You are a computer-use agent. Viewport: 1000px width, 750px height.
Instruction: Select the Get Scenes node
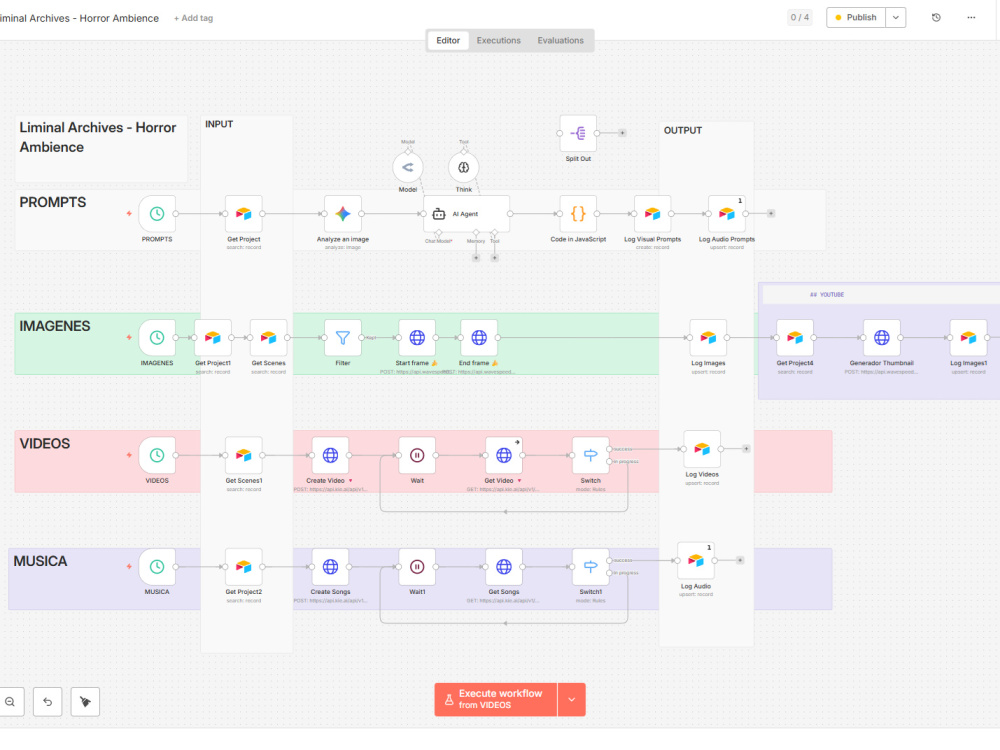click(x=268, y=337)
